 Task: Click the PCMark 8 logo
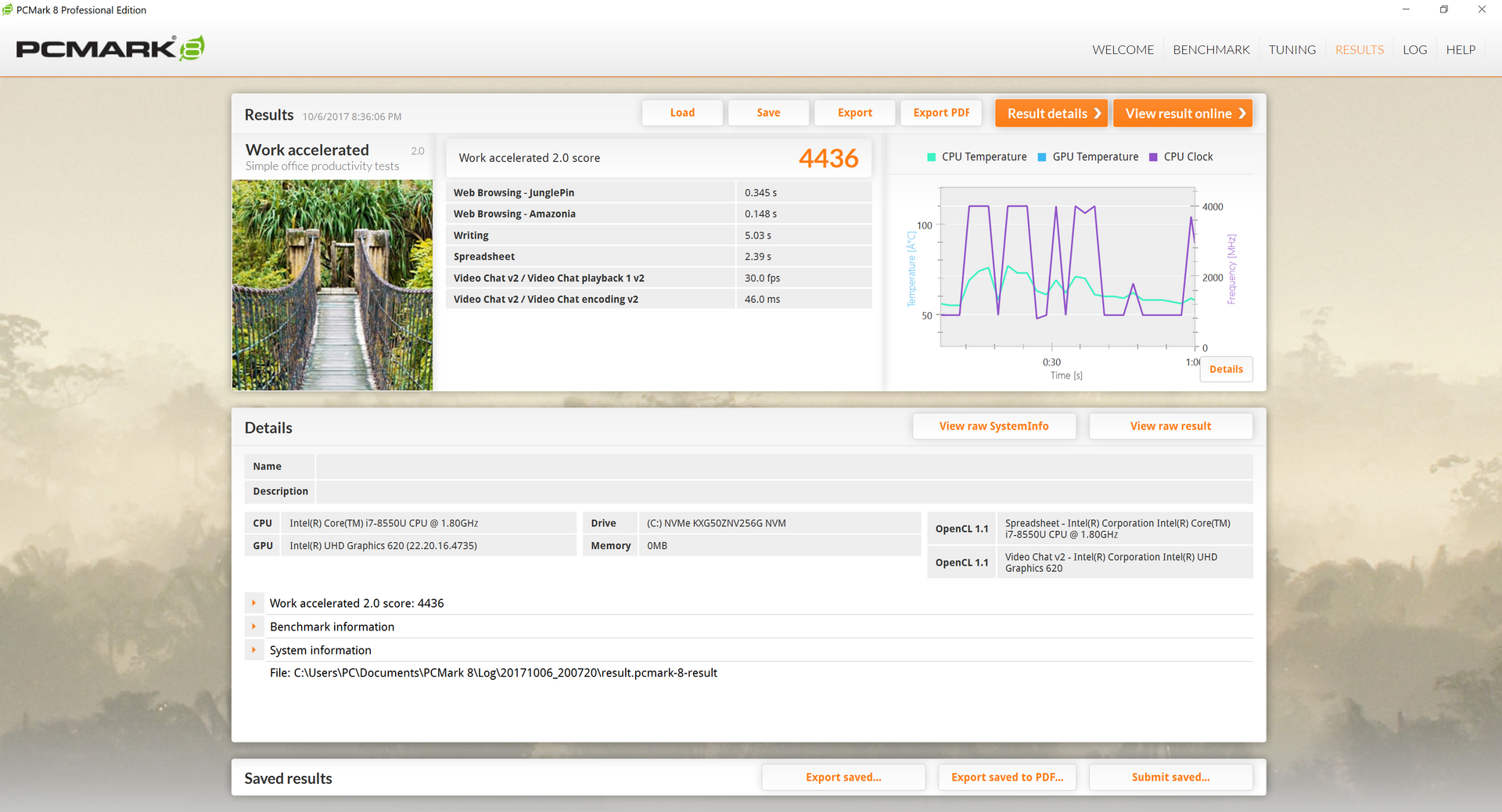coord(110,49)
